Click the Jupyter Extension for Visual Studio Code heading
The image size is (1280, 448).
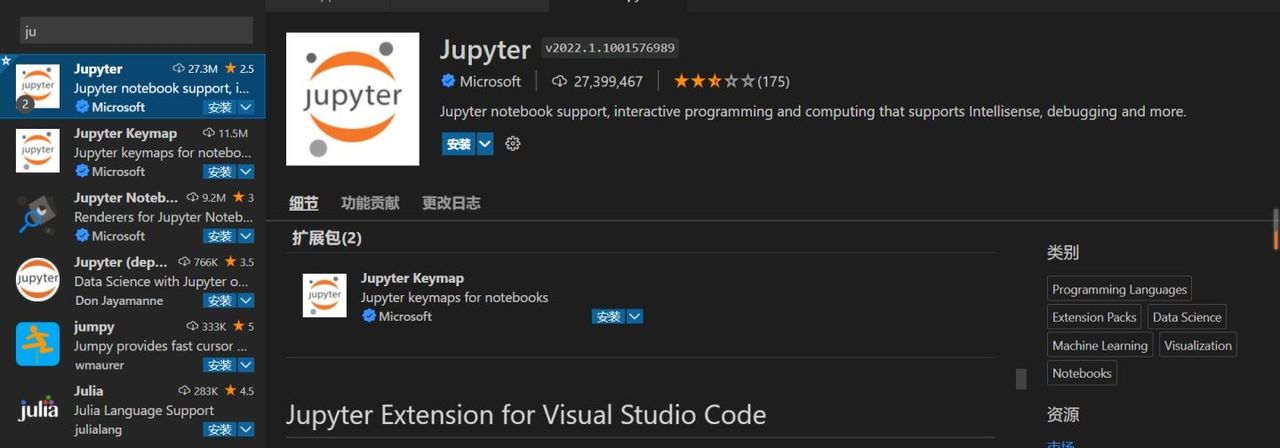click(x=526, y=415)
